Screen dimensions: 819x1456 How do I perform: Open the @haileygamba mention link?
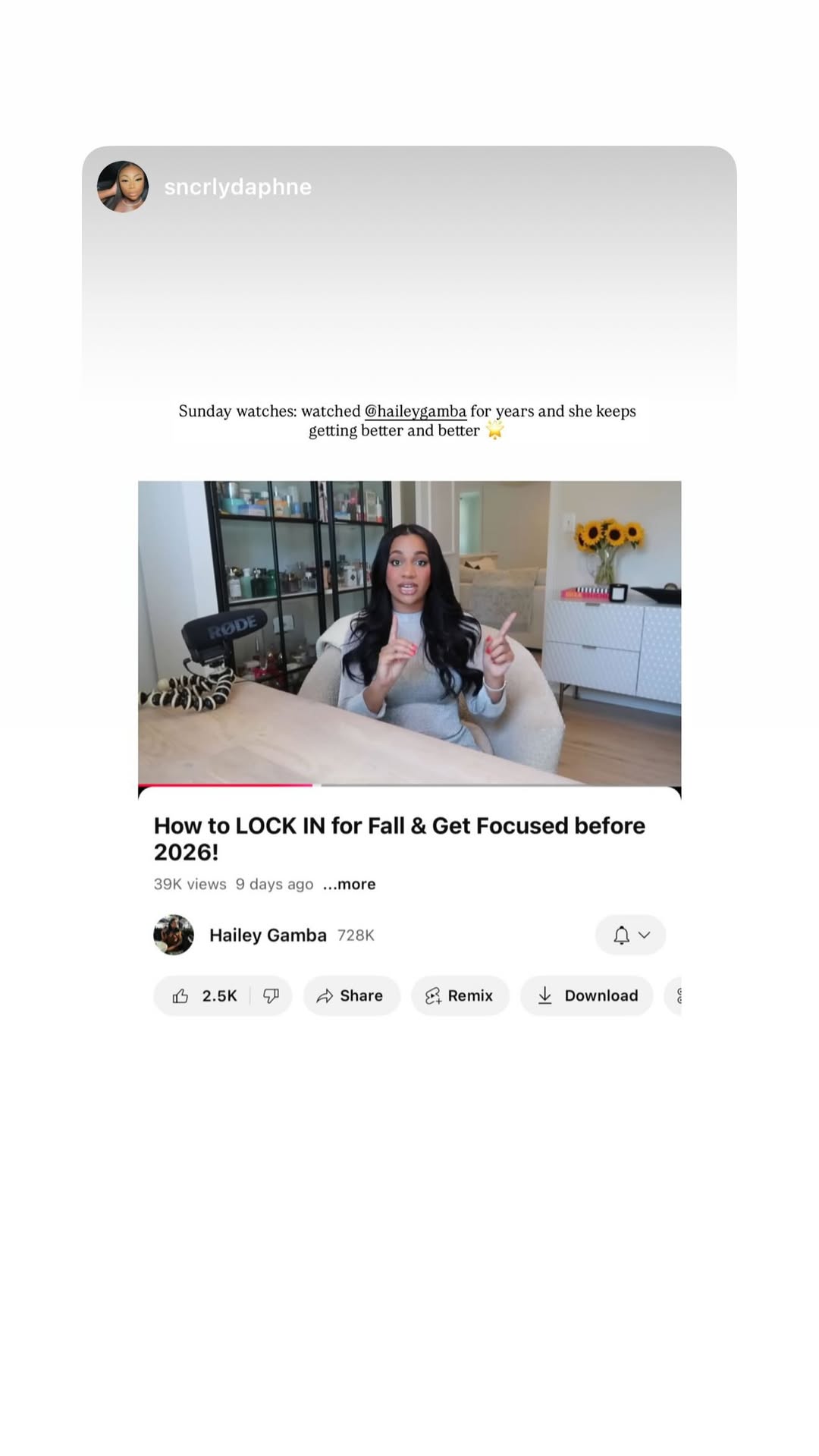(416, 411)
